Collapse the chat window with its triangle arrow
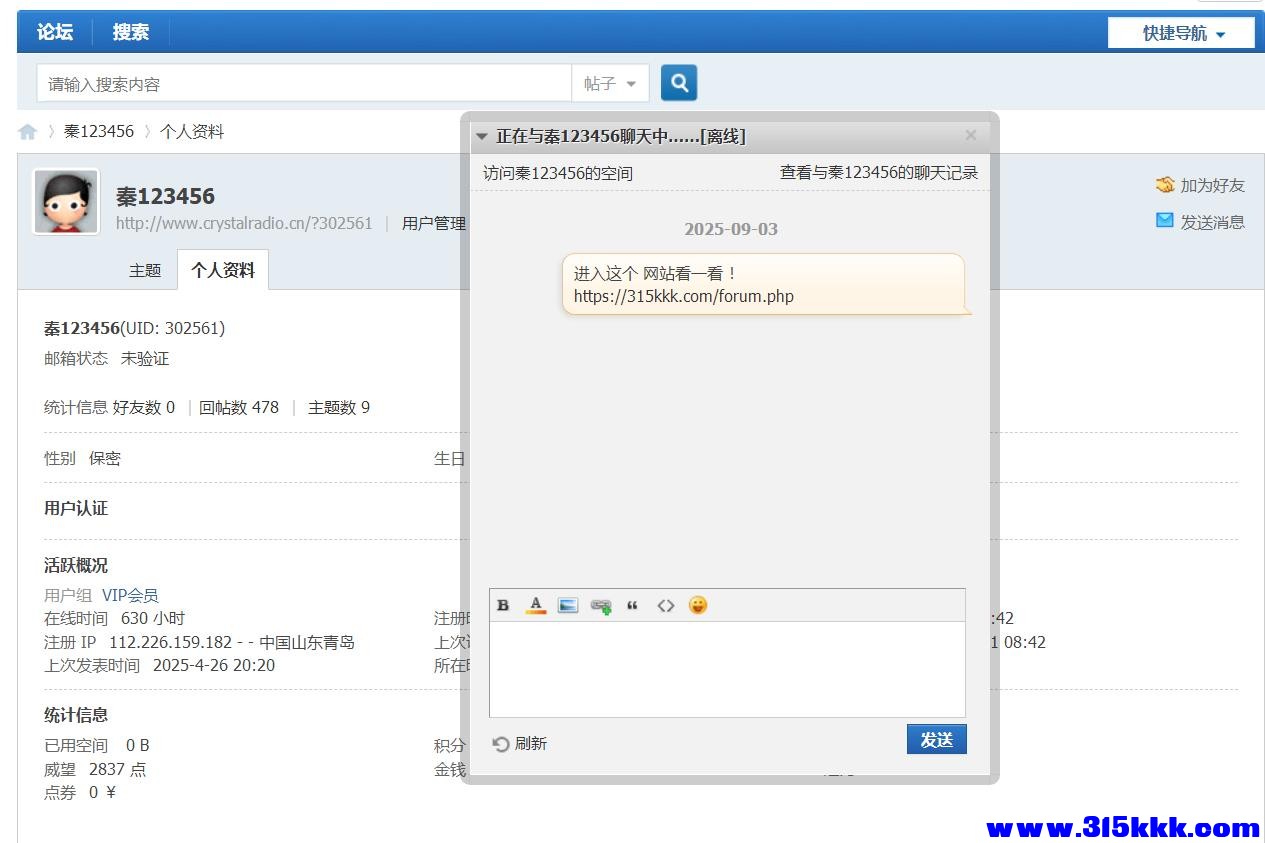 click(x=482, y=136)
